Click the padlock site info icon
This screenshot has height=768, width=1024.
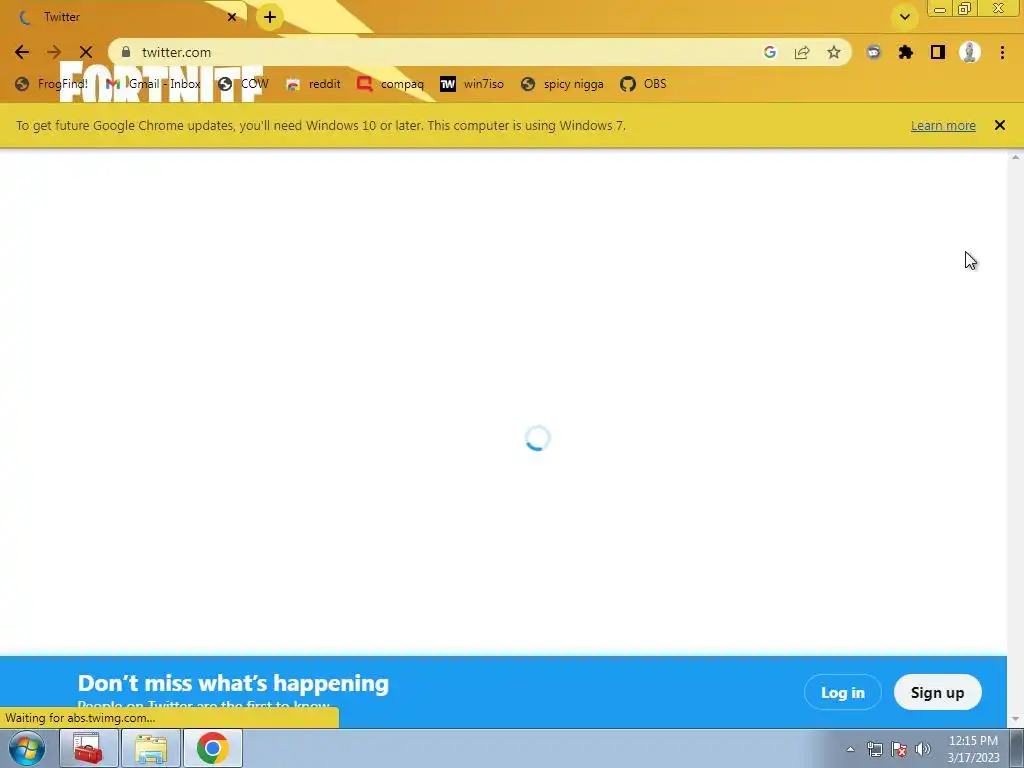pos(126,52)
